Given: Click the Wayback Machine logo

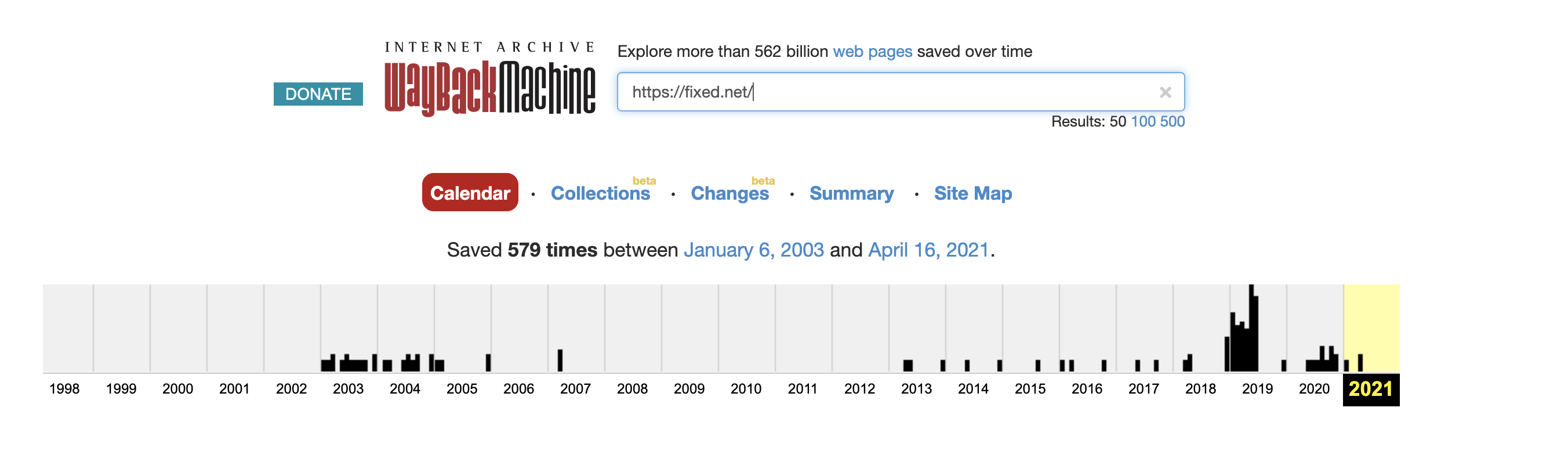Looking at the screenshot, I should tap(489, 79).
